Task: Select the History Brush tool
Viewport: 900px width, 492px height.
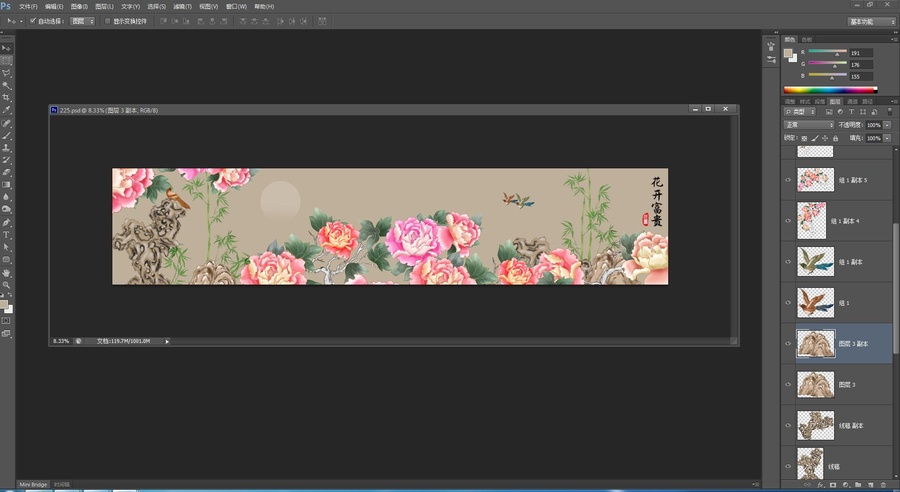Action: (6, 160)
